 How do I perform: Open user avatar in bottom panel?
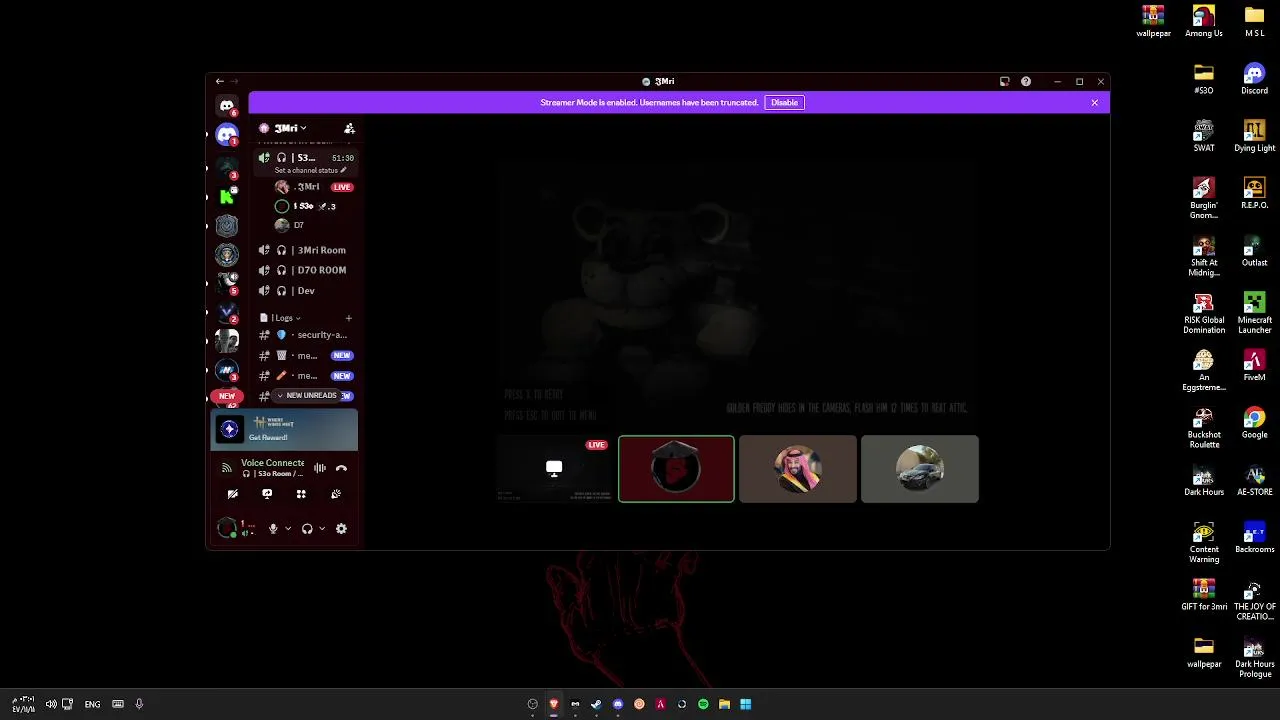(228, 529)
